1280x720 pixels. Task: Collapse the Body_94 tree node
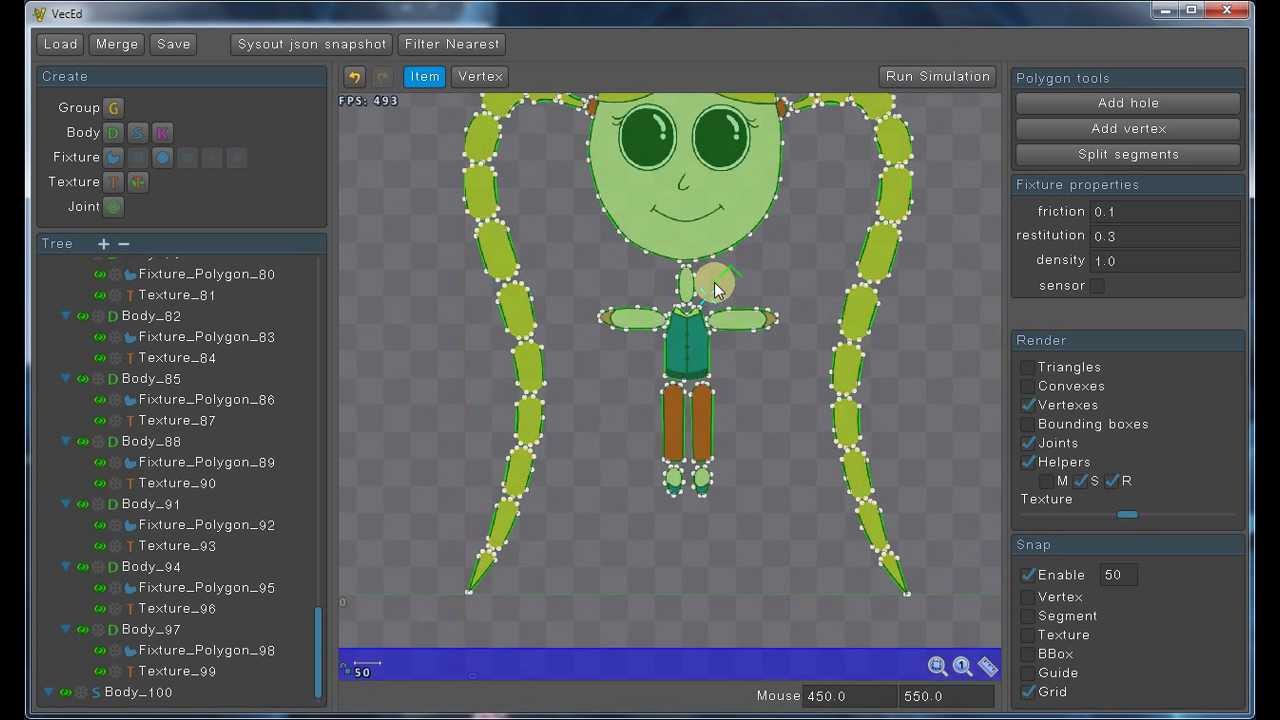tap(66, 567)
